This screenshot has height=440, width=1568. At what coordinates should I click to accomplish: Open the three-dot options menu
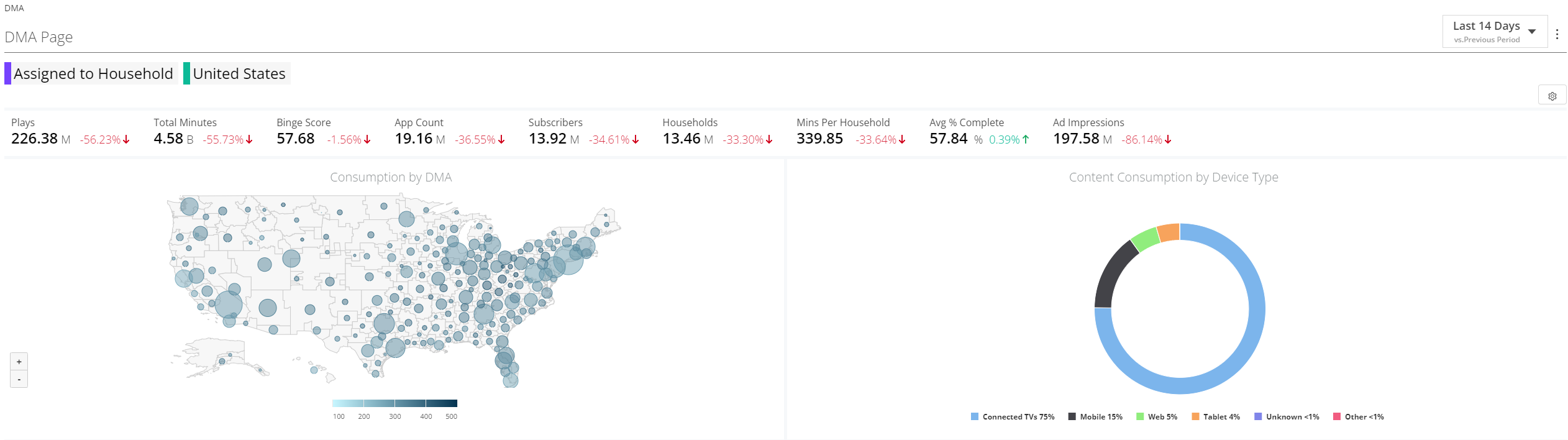(x=1557, y=34)
